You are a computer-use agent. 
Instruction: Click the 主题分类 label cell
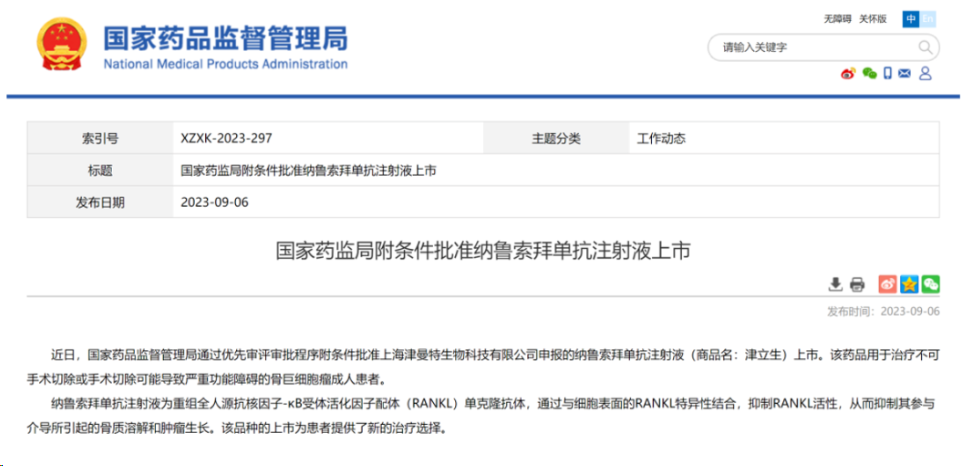[556, 139]
